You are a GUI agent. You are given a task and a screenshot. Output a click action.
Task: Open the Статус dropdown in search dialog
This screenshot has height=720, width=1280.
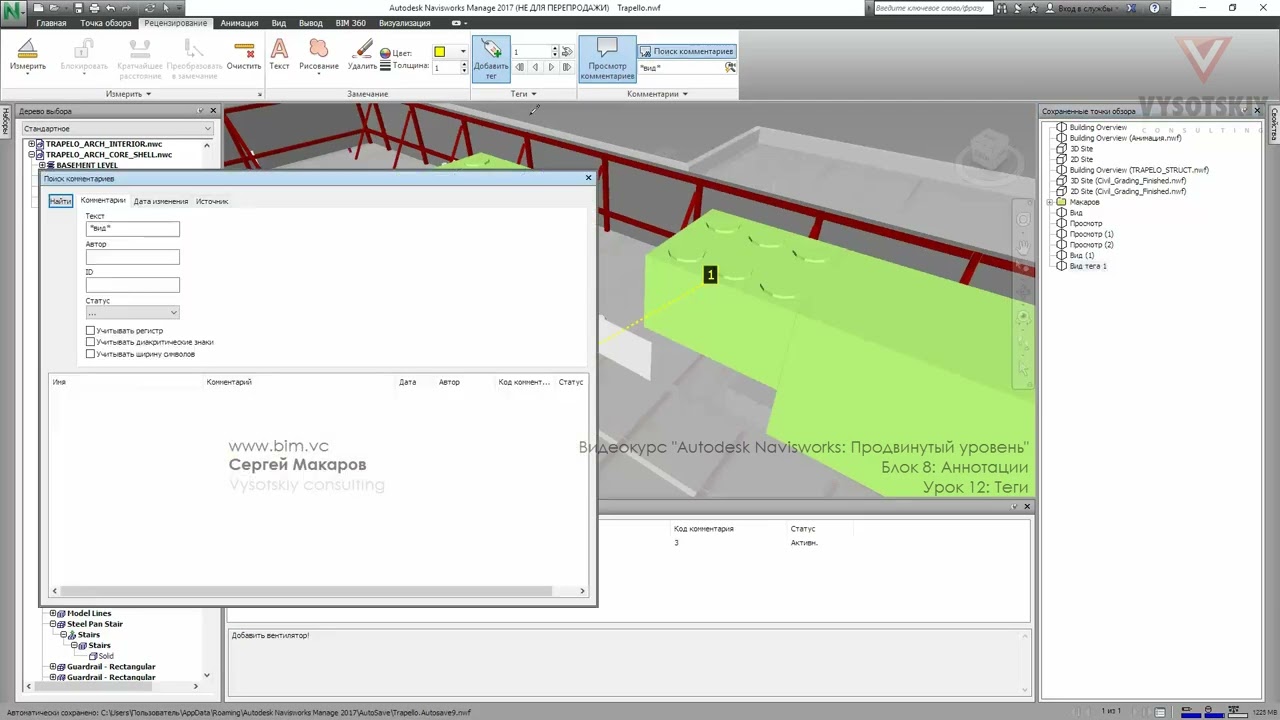coord(132,313)
